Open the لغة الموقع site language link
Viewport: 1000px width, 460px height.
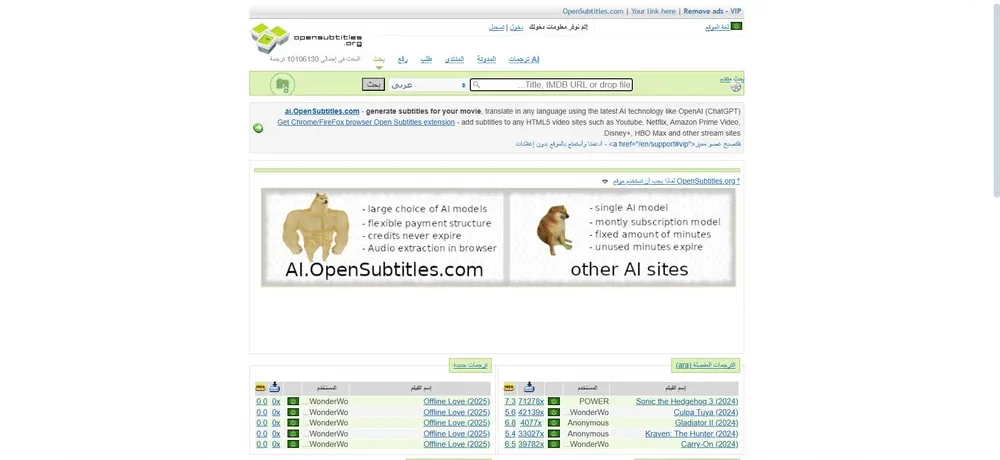tap(717, 27)
